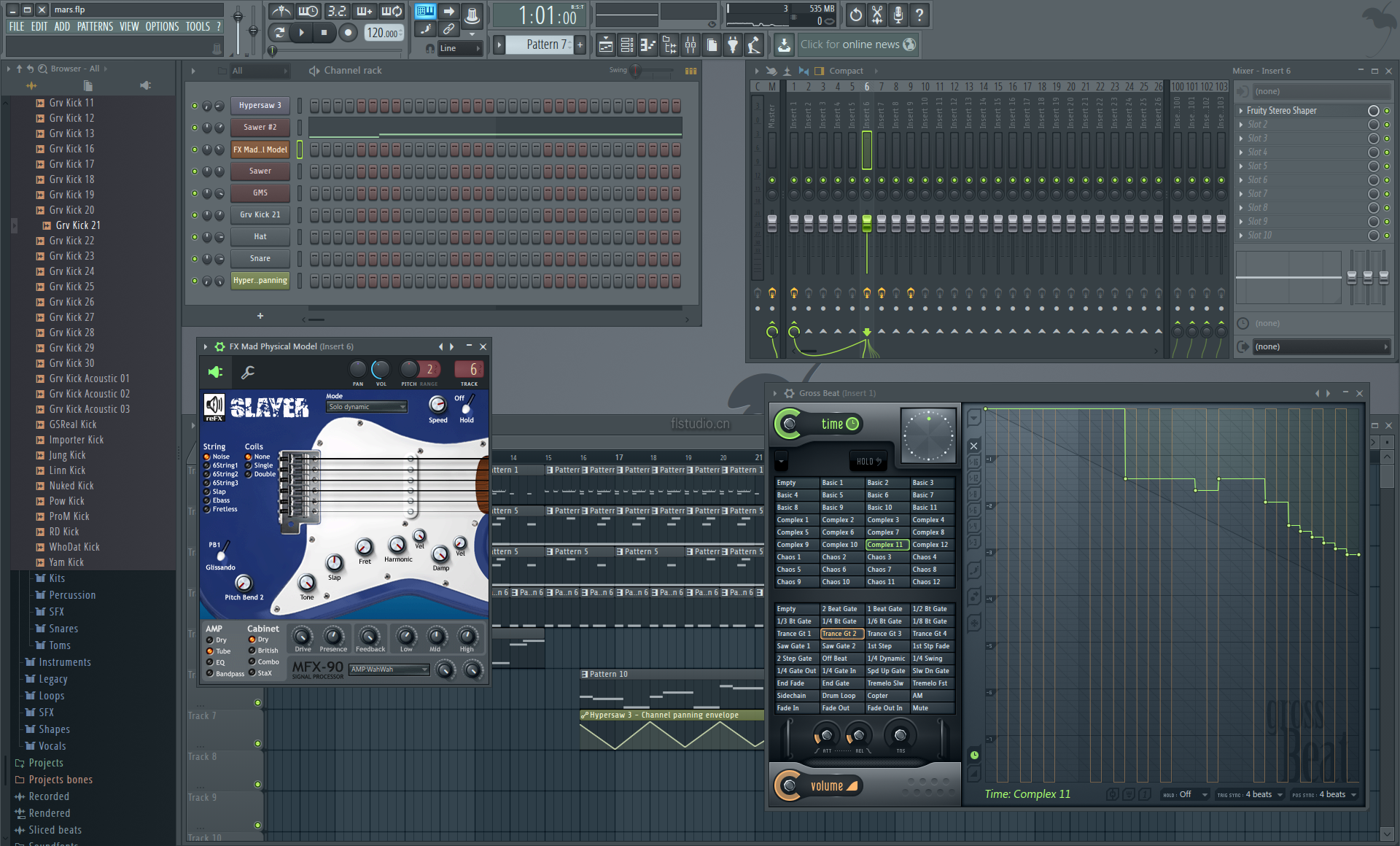Toggle the Sawer #2 channel mute light
The image size is (1400, 846).
(x=195, y=128)
